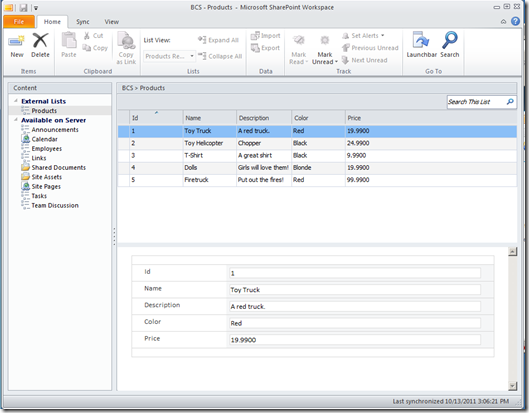This screenshot has width=529, height=413.
Task: Sort by the Color column header
Action: (x=318, y=118)
